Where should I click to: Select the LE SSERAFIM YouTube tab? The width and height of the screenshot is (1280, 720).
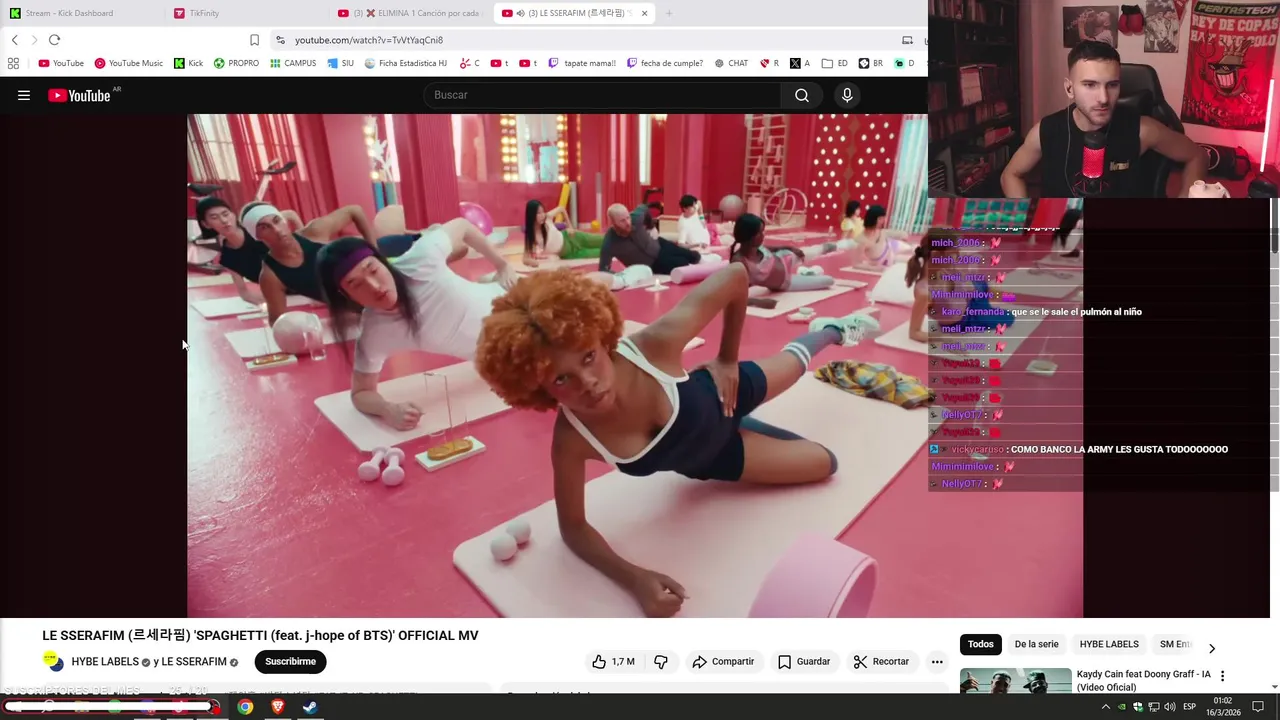pos(572,13)
